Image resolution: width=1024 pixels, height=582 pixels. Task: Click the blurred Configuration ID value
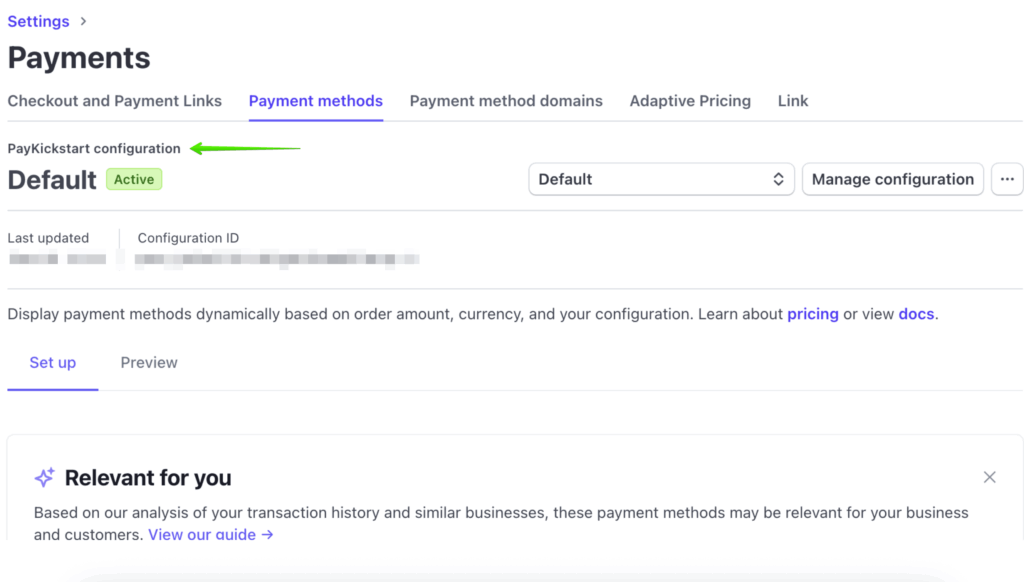coord(277,260)
